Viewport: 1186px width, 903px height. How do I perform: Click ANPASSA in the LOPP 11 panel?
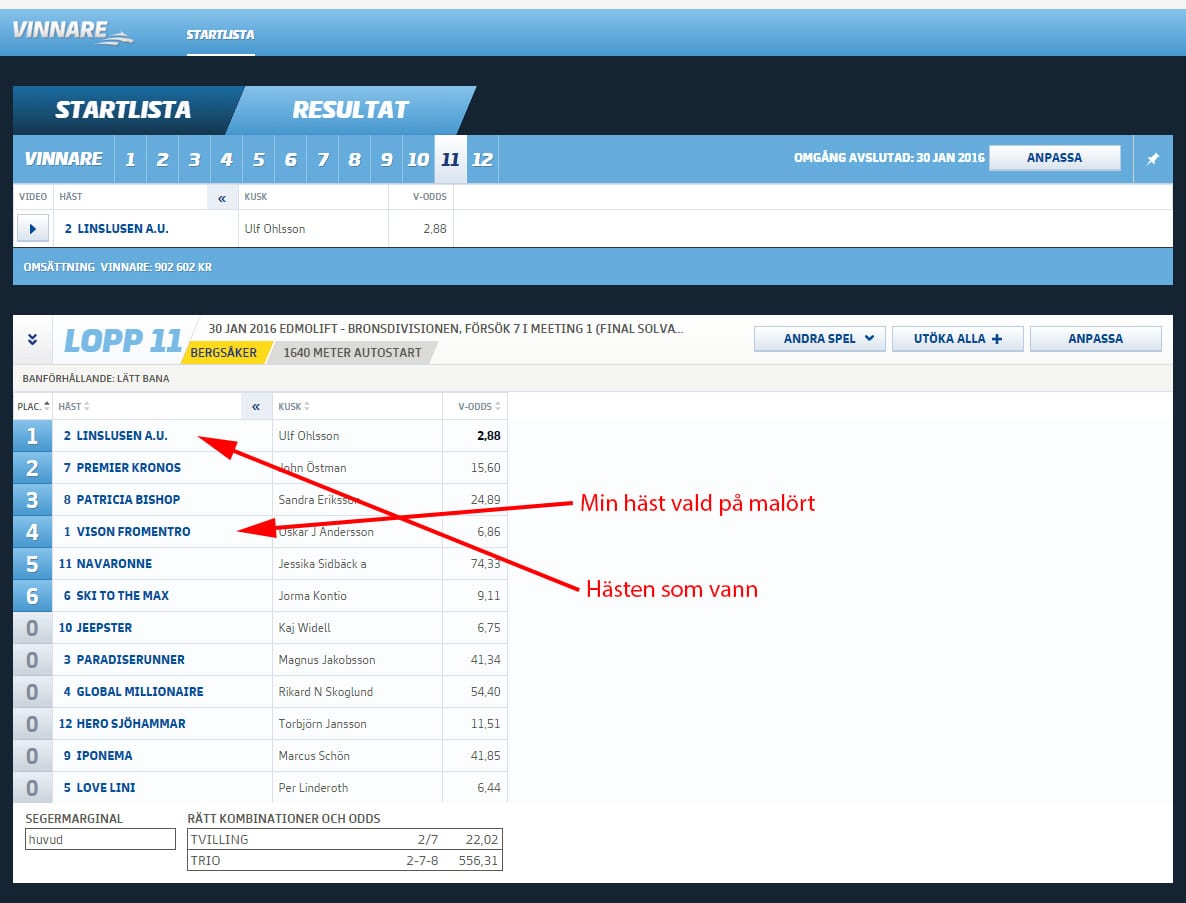pos(1095,339)
